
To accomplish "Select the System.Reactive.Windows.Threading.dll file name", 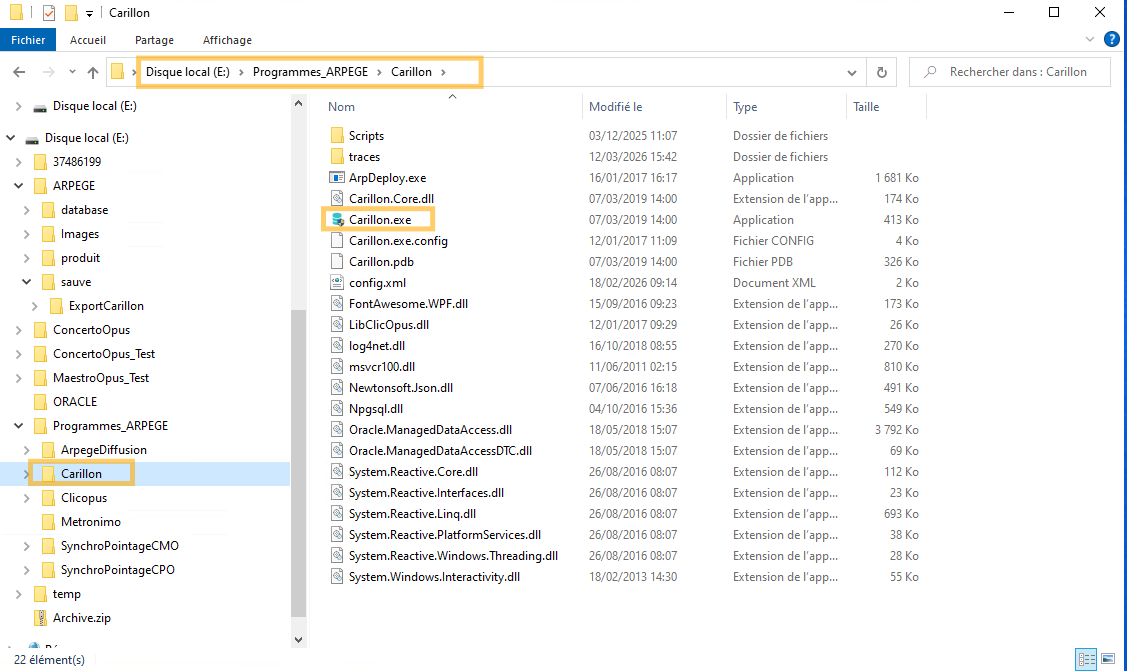I will pos(454,556).
